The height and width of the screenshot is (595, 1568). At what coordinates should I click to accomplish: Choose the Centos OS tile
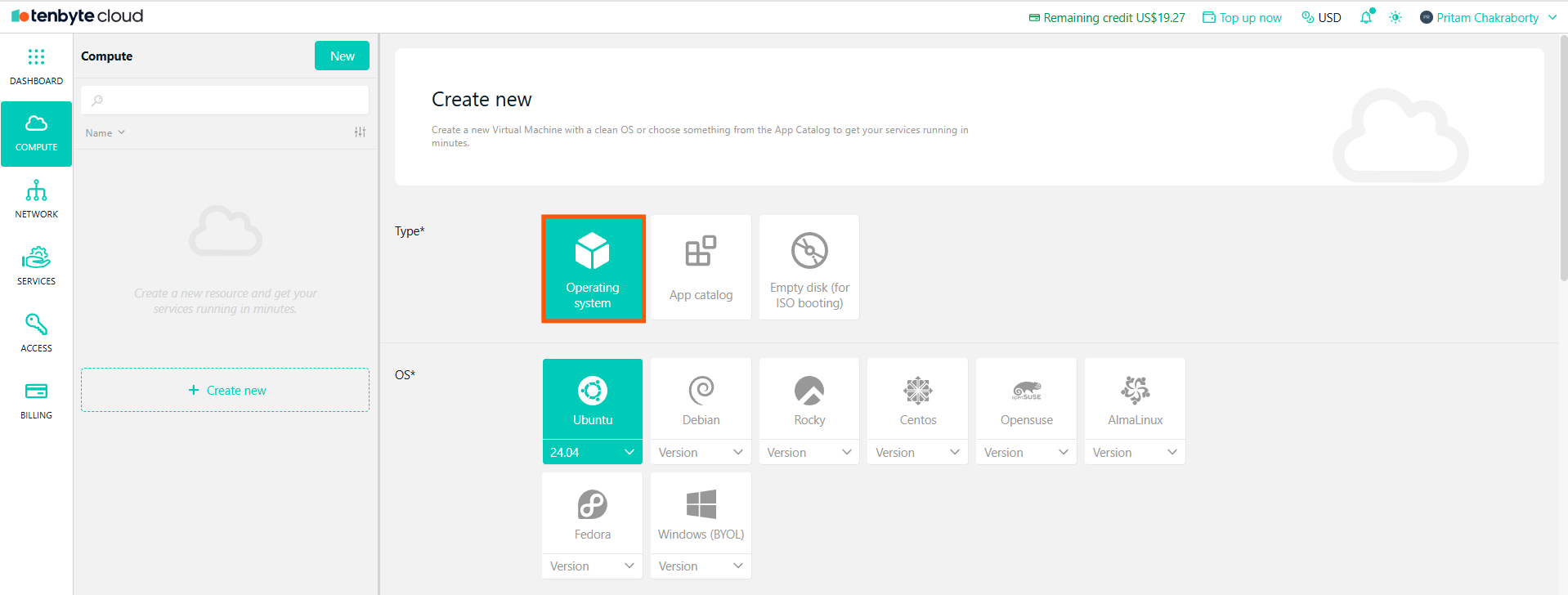click(x=917, y=400)
